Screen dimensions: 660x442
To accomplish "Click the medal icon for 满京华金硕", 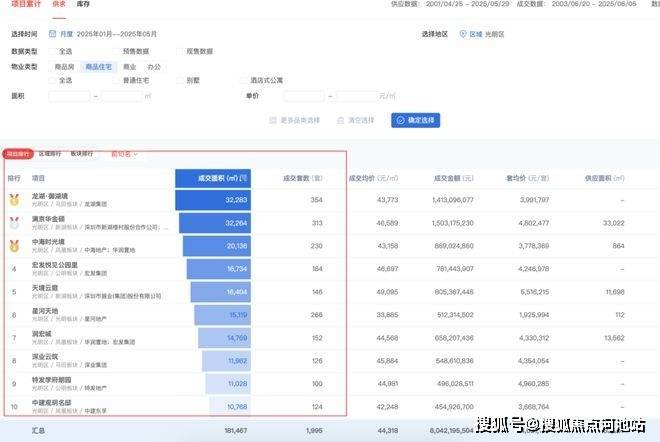I will pos(14,223).
